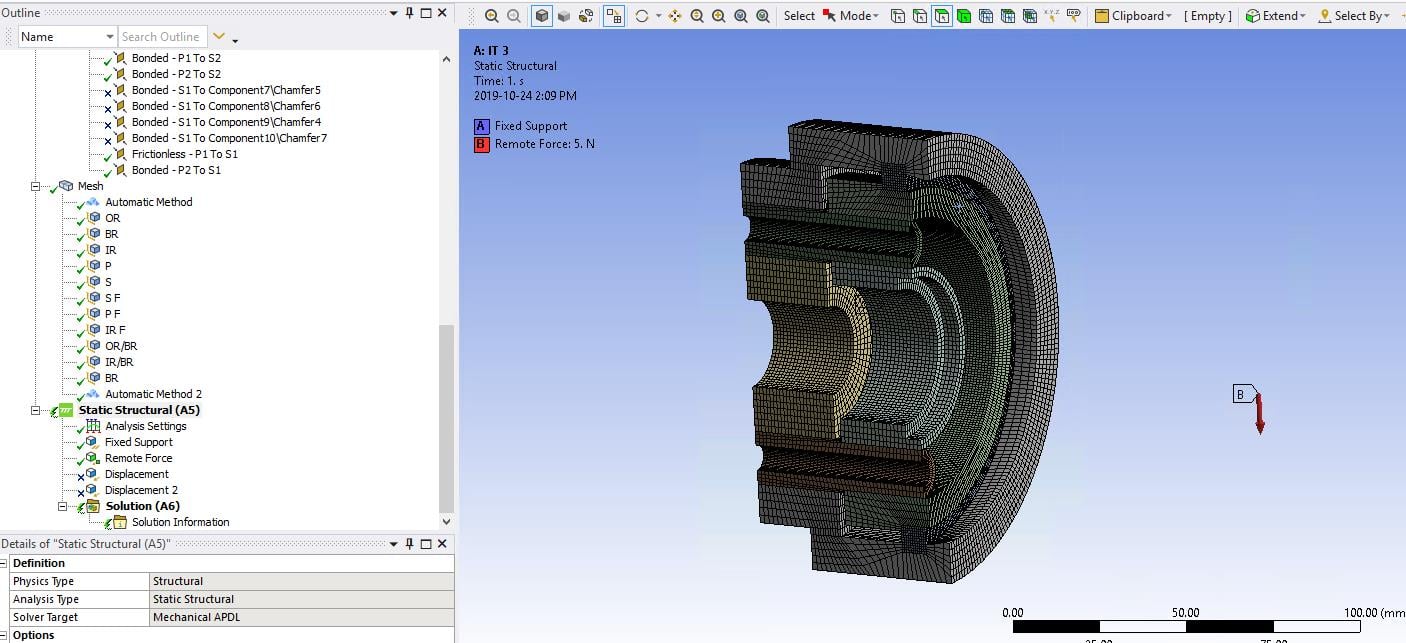Open the Name filter dropdown
Screen dimensions: 1406x643
(x=110, y=37)
